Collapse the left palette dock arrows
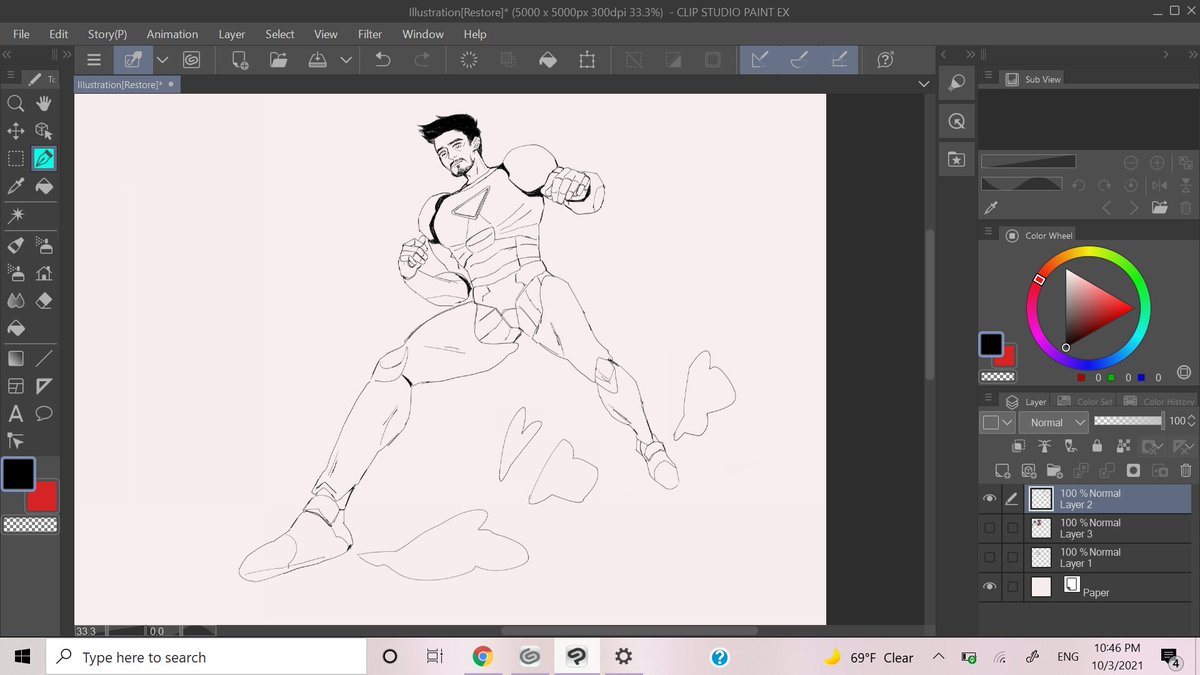The width and height of the screenshot is (1200, 675). (7, 55)
